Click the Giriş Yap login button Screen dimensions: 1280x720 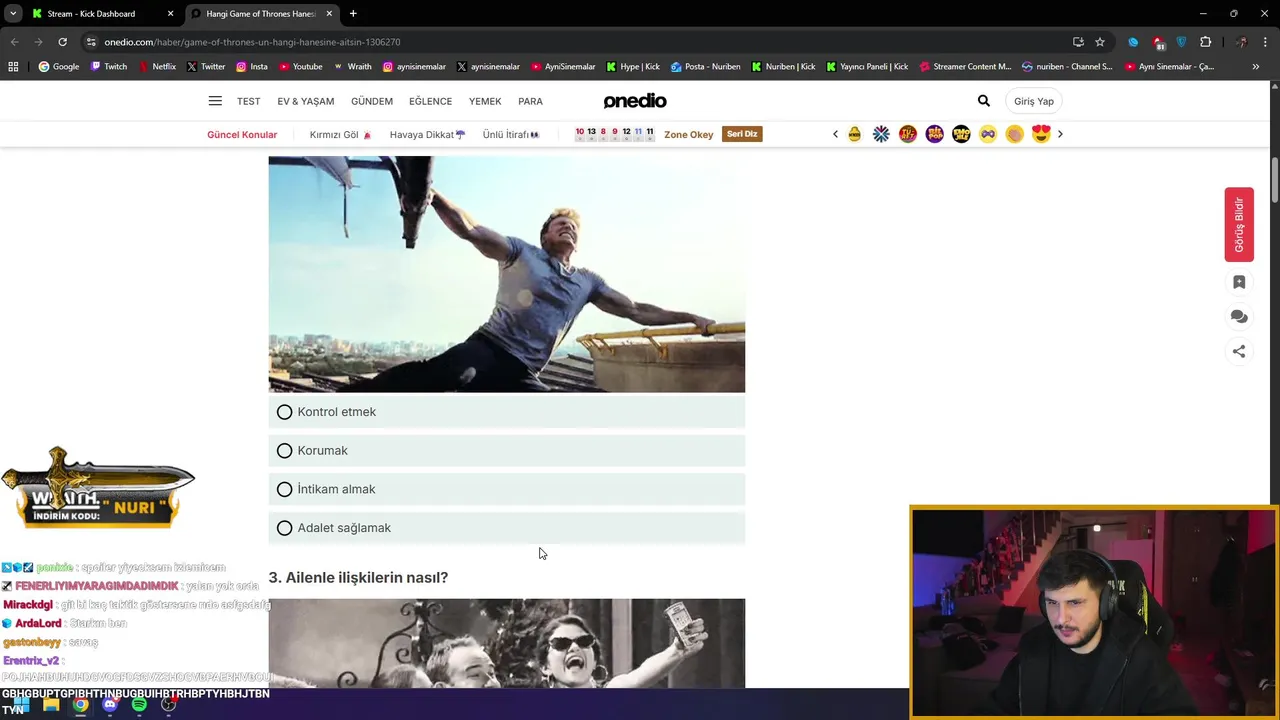point(1034,101)
